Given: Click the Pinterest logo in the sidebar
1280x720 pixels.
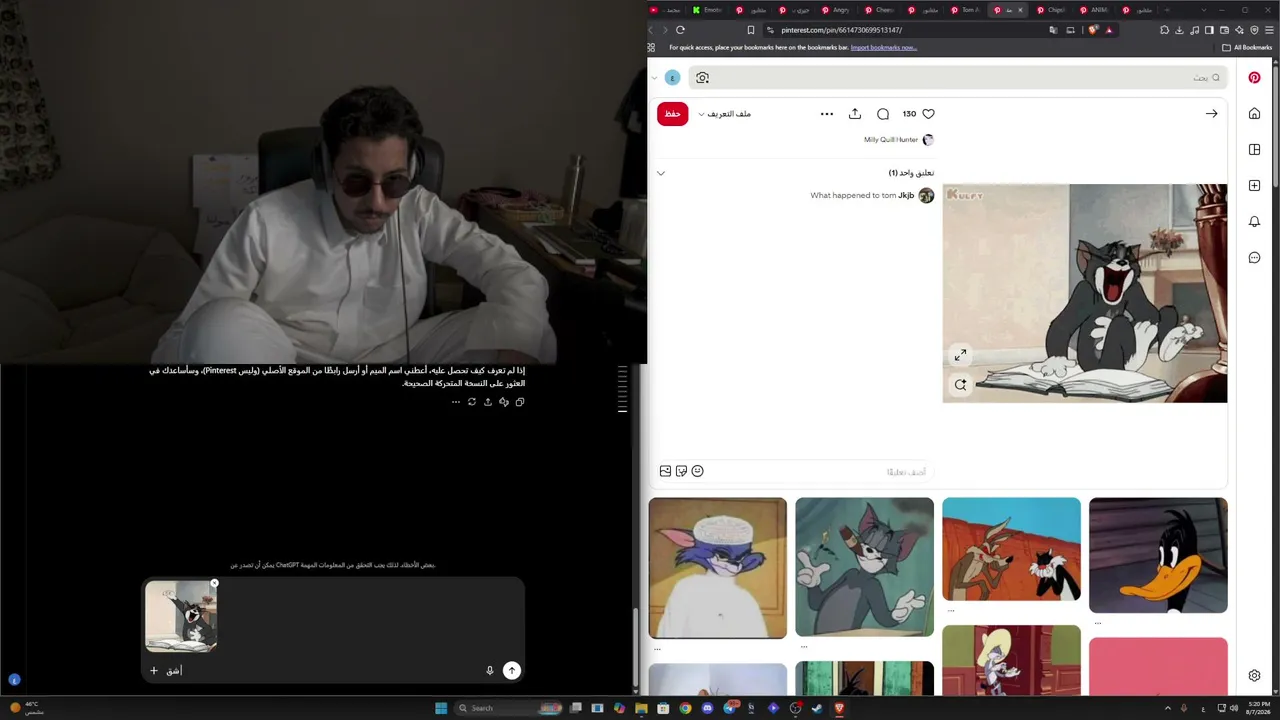Looking at the screenshot, I should click(x=1254, y=77).
